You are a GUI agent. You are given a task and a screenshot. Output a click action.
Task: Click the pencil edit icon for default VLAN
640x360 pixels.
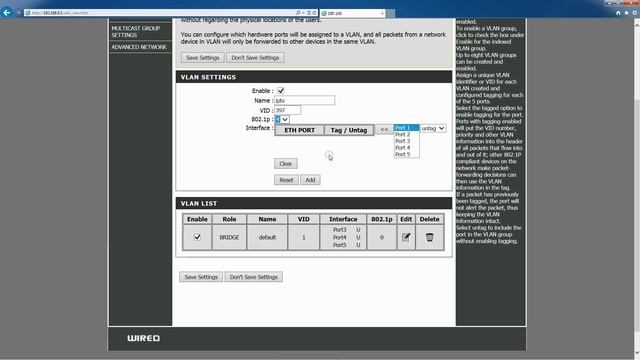pos(406,237)
